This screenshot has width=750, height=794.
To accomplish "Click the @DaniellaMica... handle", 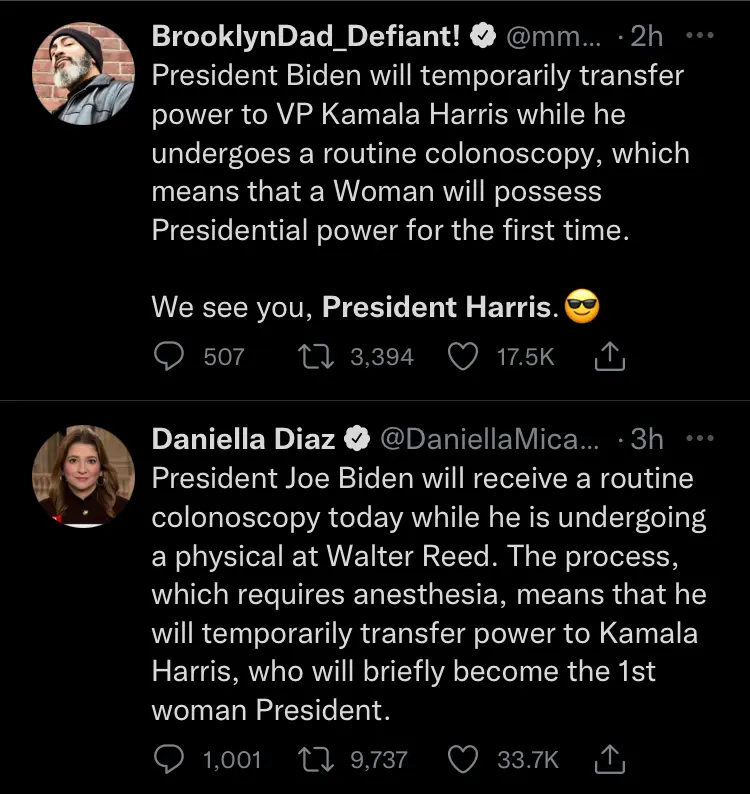I will (490, 439).
